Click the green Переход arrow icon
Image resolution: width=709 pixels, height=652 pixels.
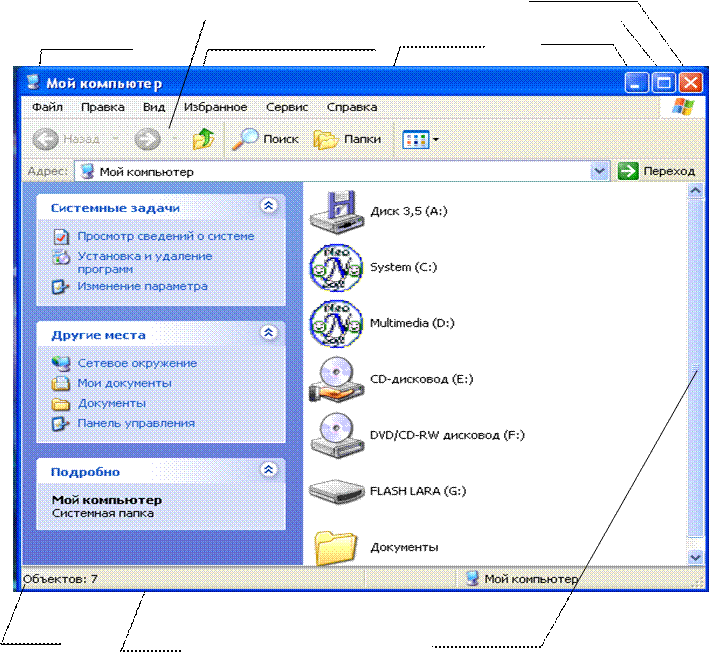628,171
